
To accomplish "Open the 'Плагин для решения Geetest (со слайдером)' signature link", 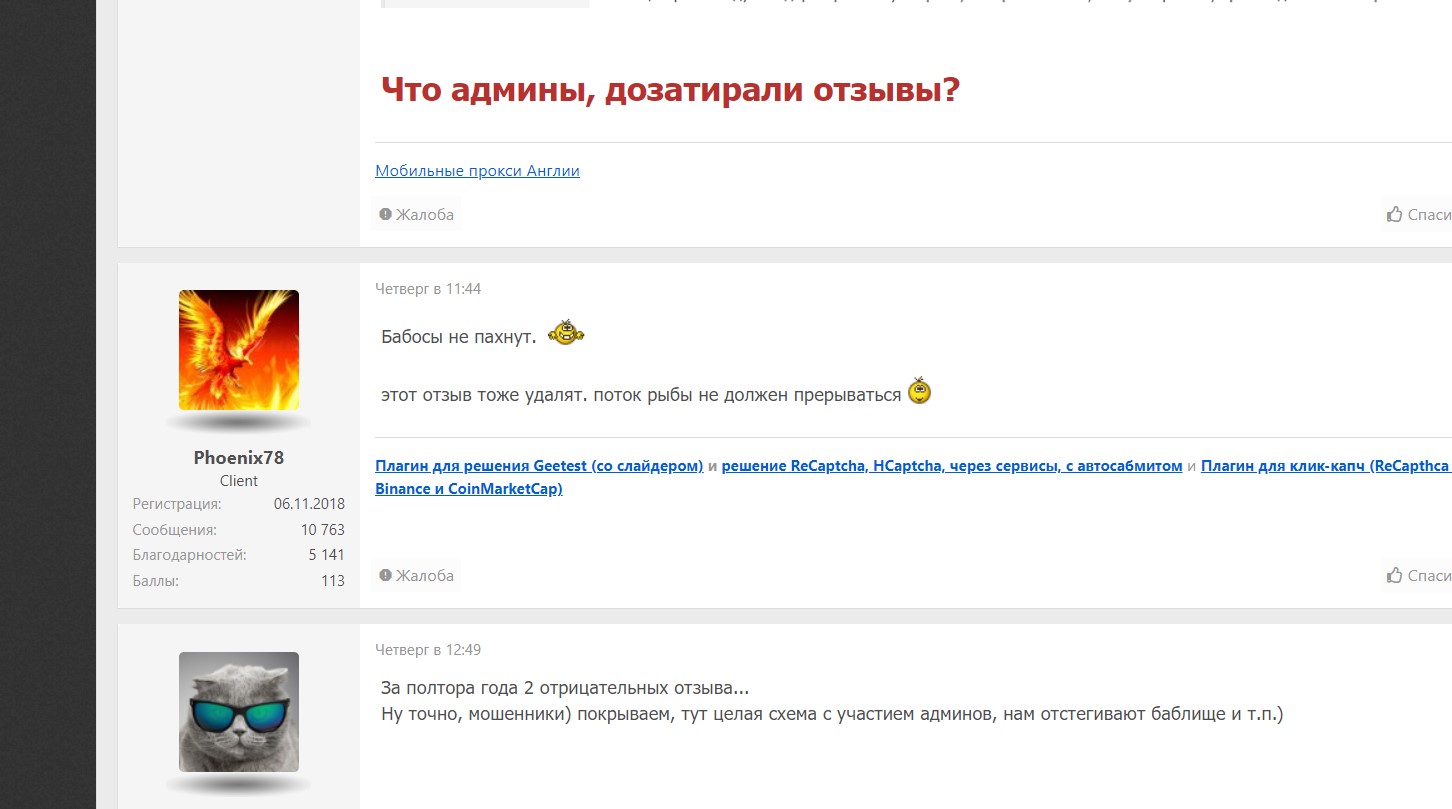I will 537,465.
